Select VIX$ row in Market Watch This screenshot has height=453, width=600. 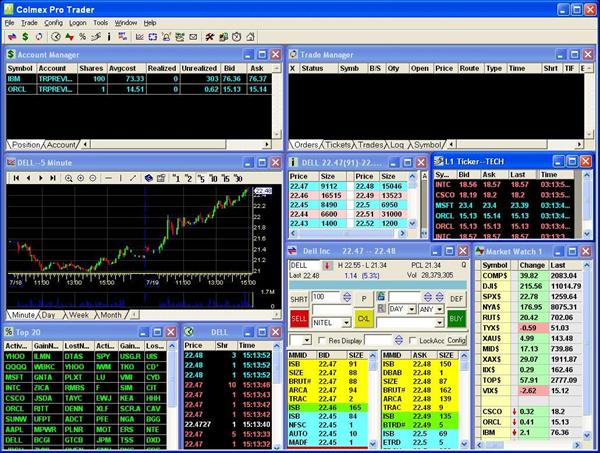click(531, 391)
